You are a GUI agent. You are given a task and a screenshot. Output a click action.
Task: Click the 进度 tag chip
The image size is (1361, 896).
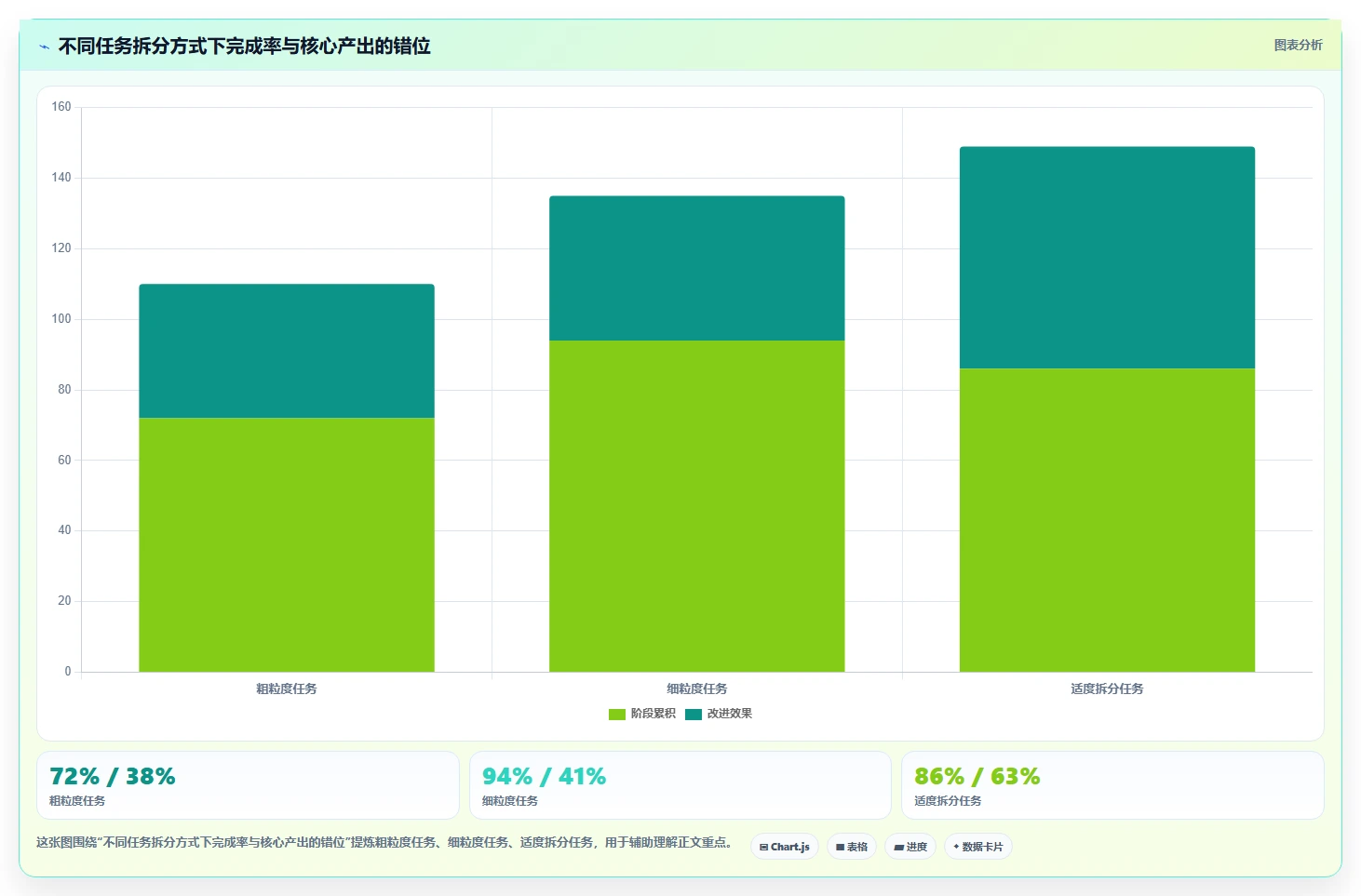(x=910, y=847)
